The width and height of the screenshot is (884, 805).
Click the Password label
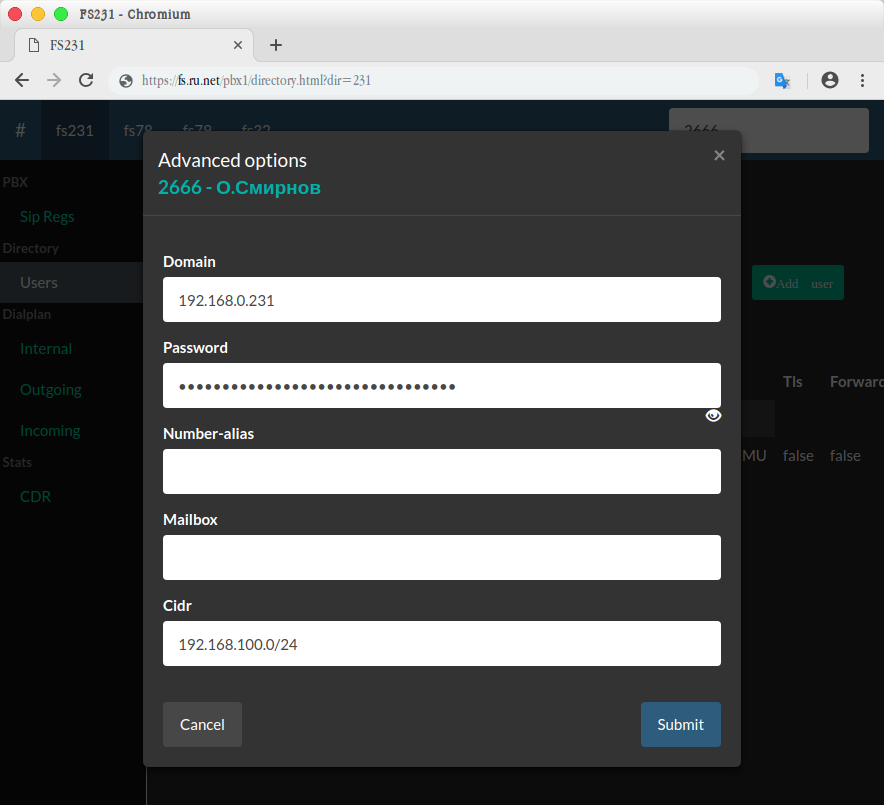click(195, 348)
